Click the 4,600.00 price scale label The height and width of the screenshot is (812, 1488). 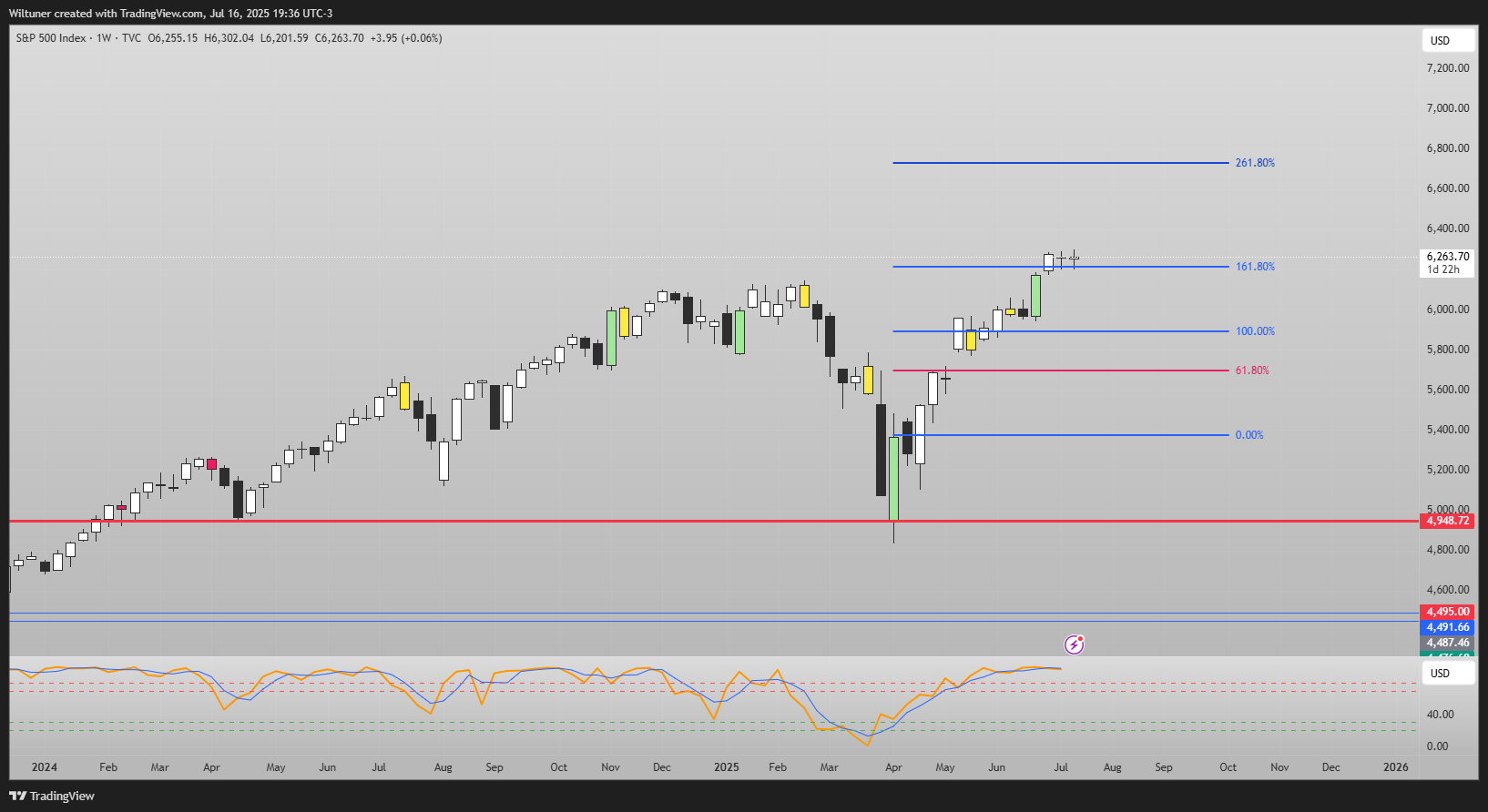tap(1448, 590)
